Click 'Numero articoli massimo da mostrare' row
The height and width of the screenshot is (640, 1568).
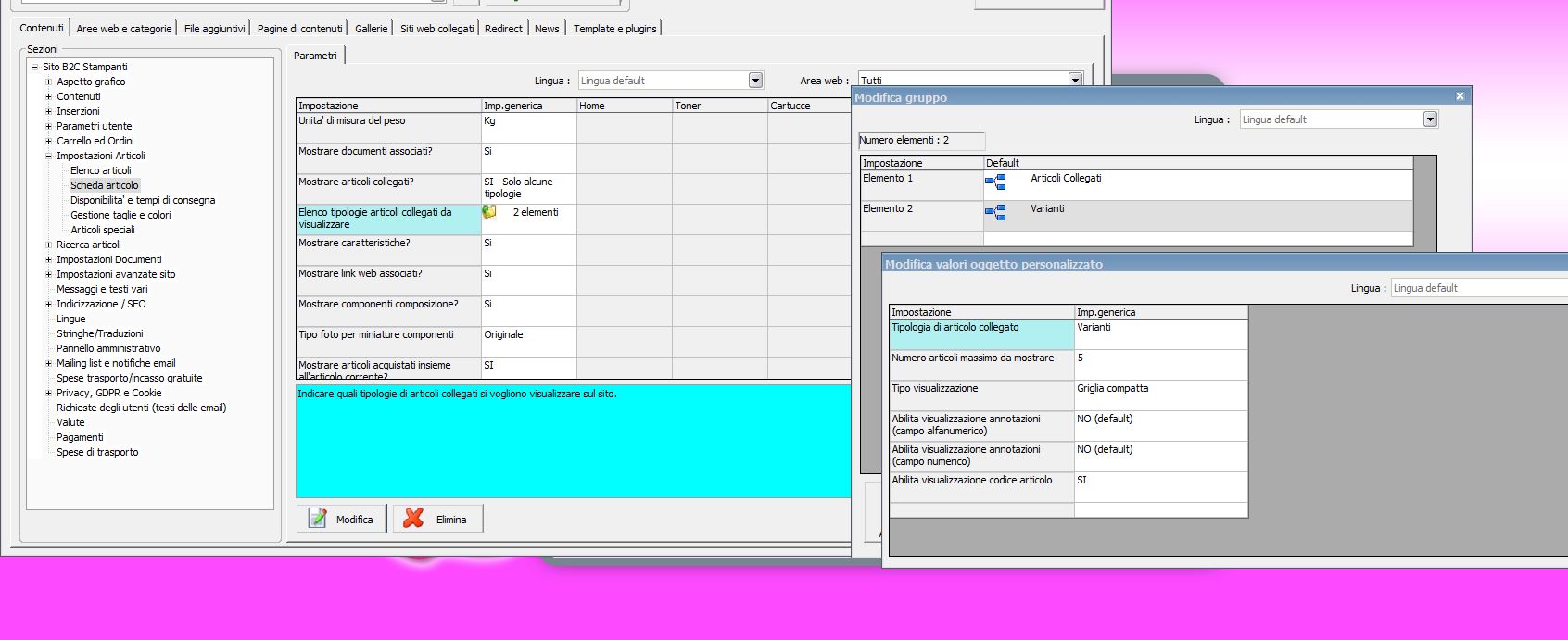(x=1069, y=365)
